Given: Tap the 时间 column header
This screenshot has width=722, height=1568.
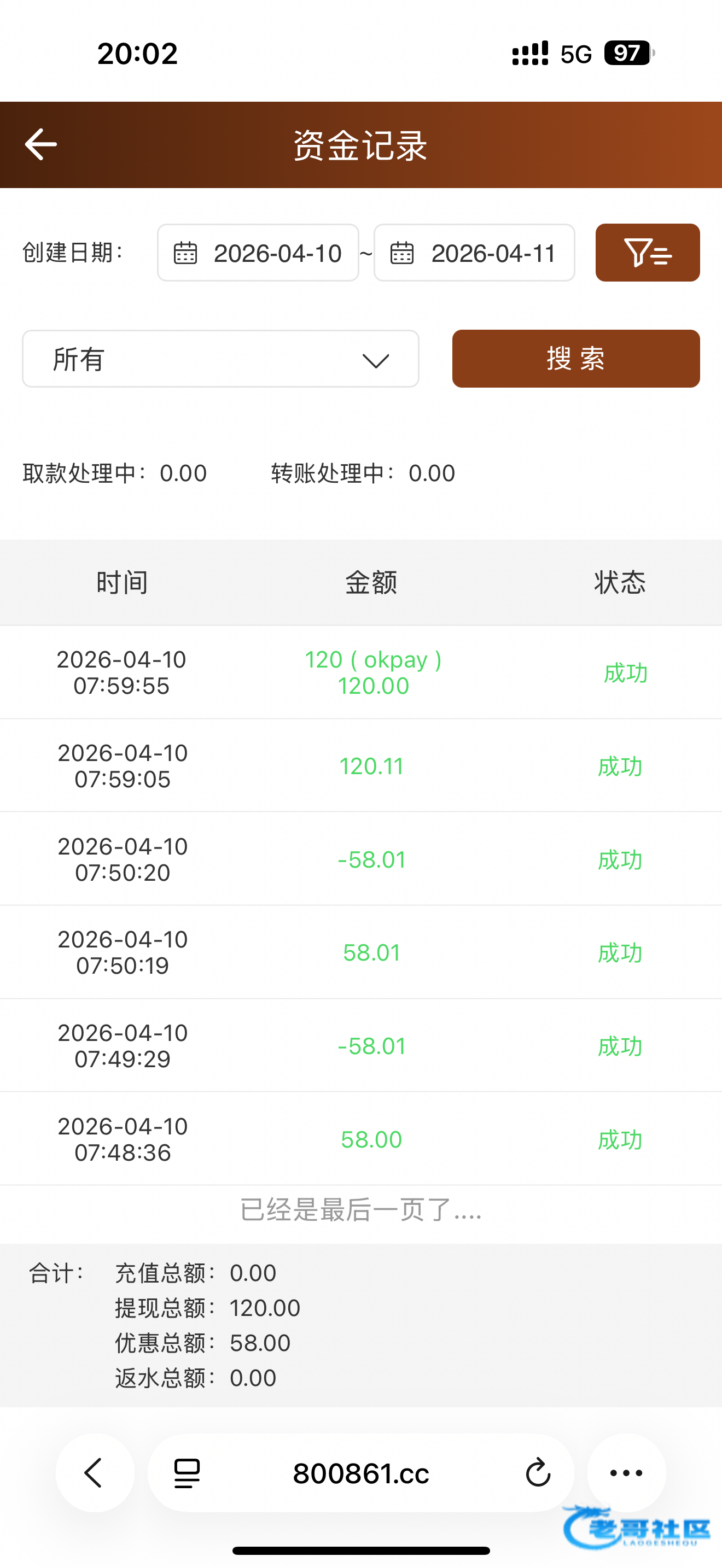Looking at the screenshot, I should pyautogui.click(x=122, y=582).
